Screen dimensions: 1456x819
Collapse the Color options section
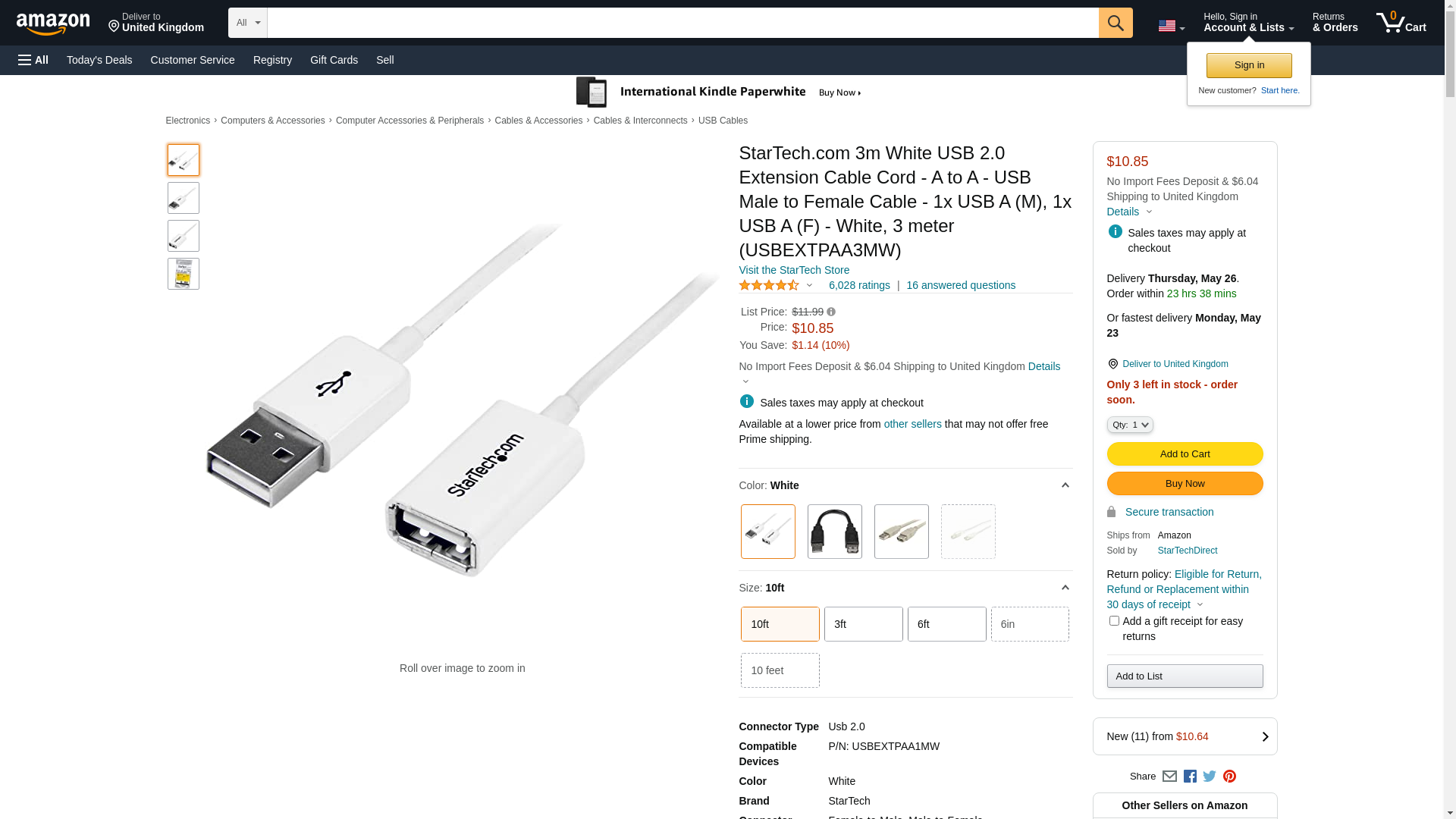[1065, 485]
